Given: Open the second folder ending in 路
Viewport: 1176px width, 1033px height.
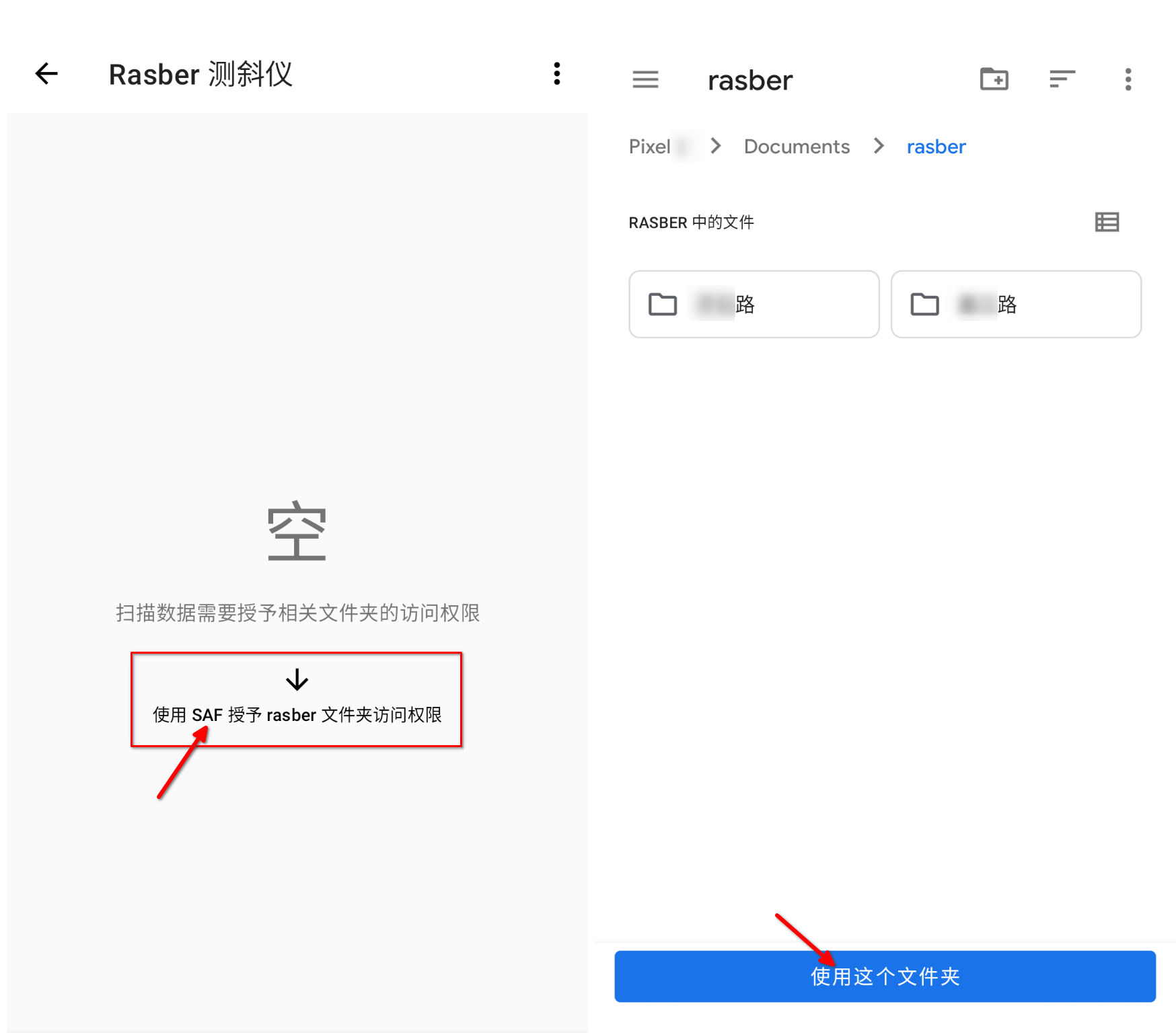Looking at the screenshot, I should 1016,304.
